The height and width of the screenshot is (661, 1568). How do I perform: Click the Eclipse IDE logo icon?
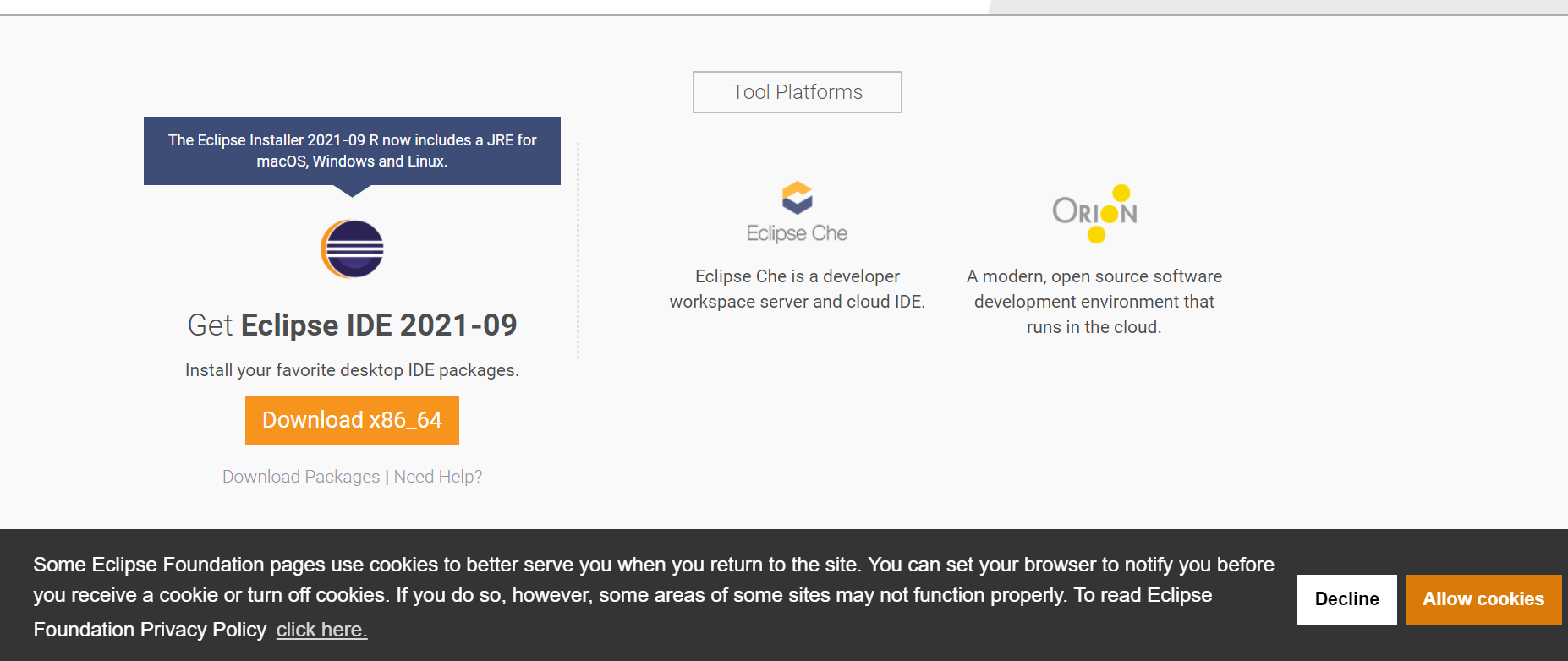[x=352, y=249]
